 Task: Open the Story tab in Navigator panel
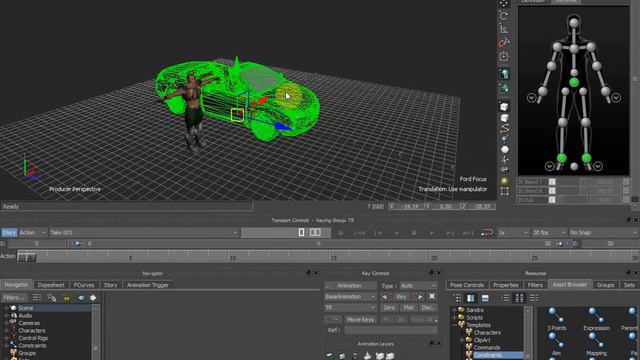[x=110, y=285]
